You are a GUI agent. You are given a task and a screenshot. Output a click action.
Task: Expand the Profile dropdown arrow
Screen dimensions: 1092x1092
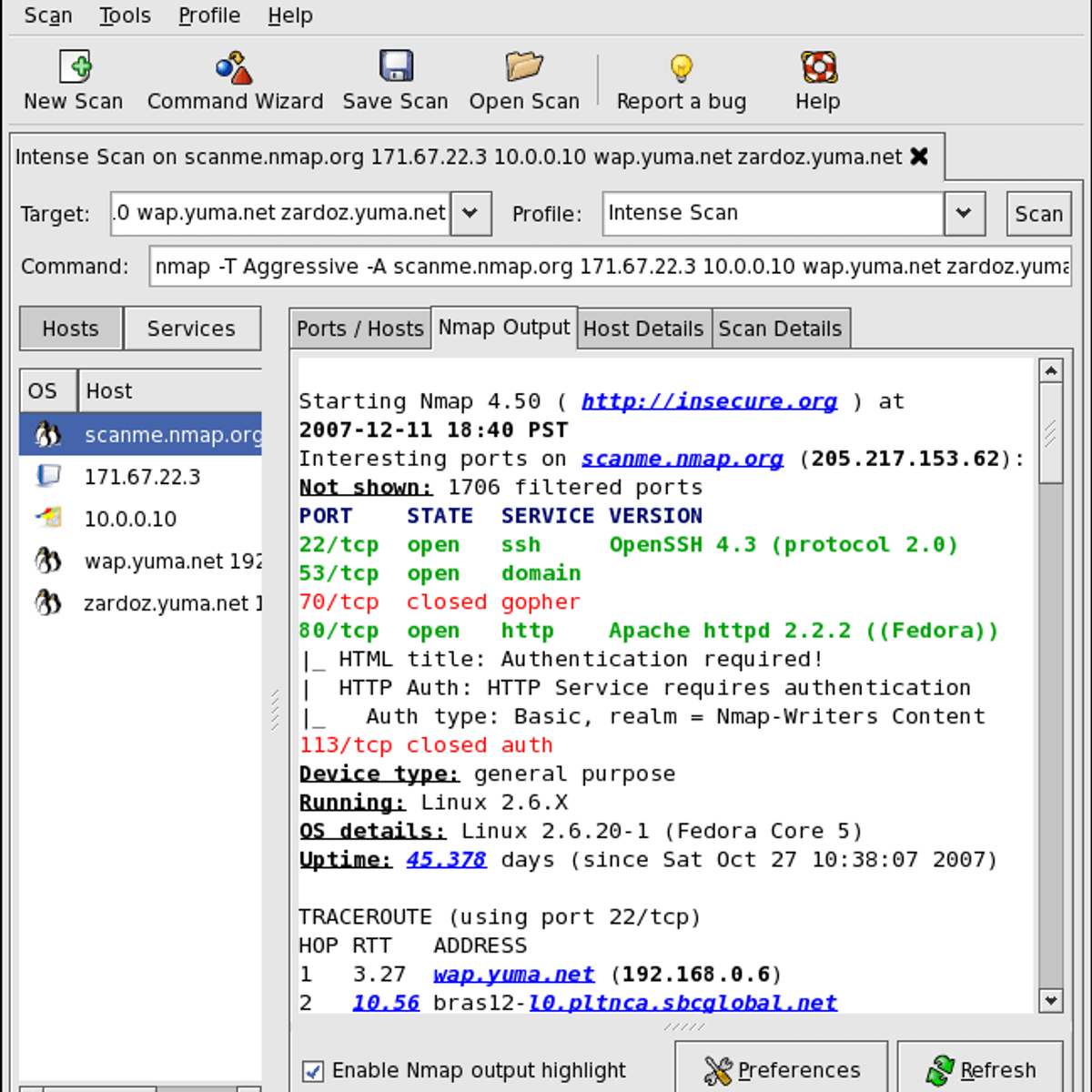pos(964,214)
